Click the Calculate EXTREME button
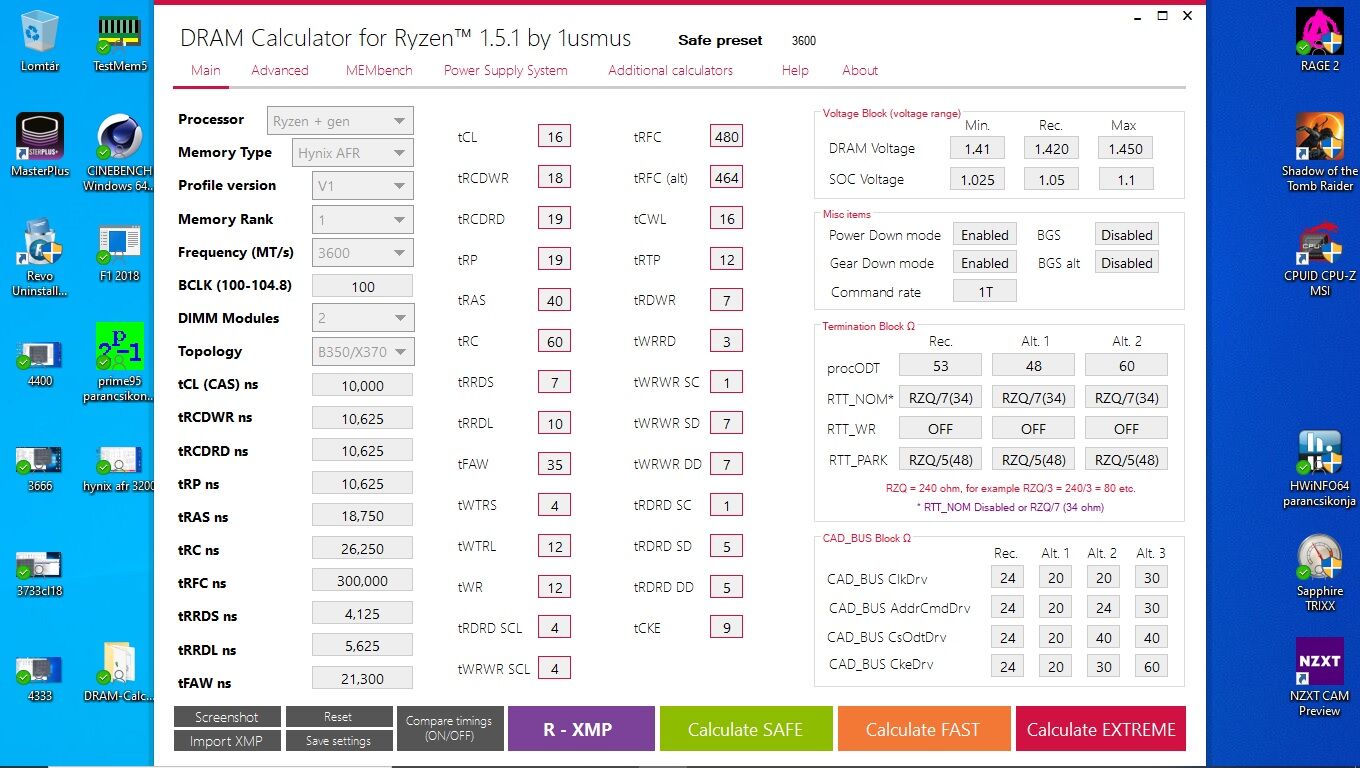 pyautogui.click(x=1100, y=729)
